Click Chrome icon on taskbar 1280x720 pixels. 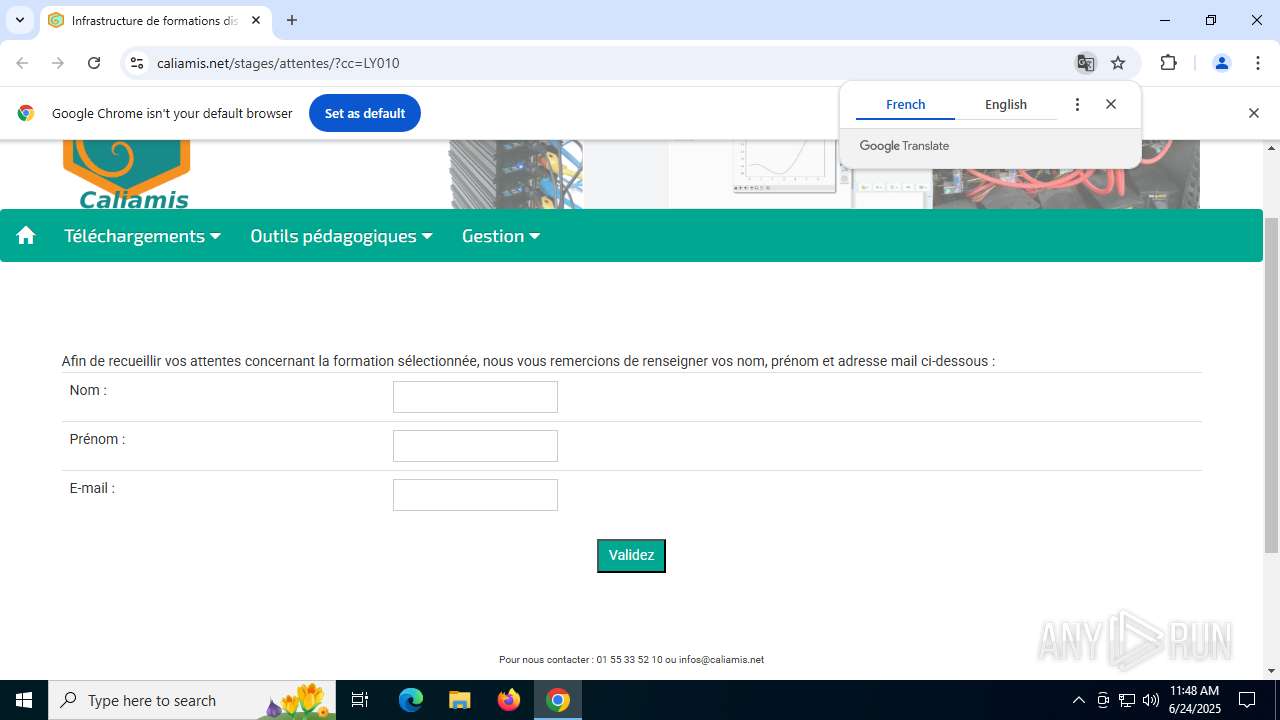pyautogui.click(x=558, y=700)
